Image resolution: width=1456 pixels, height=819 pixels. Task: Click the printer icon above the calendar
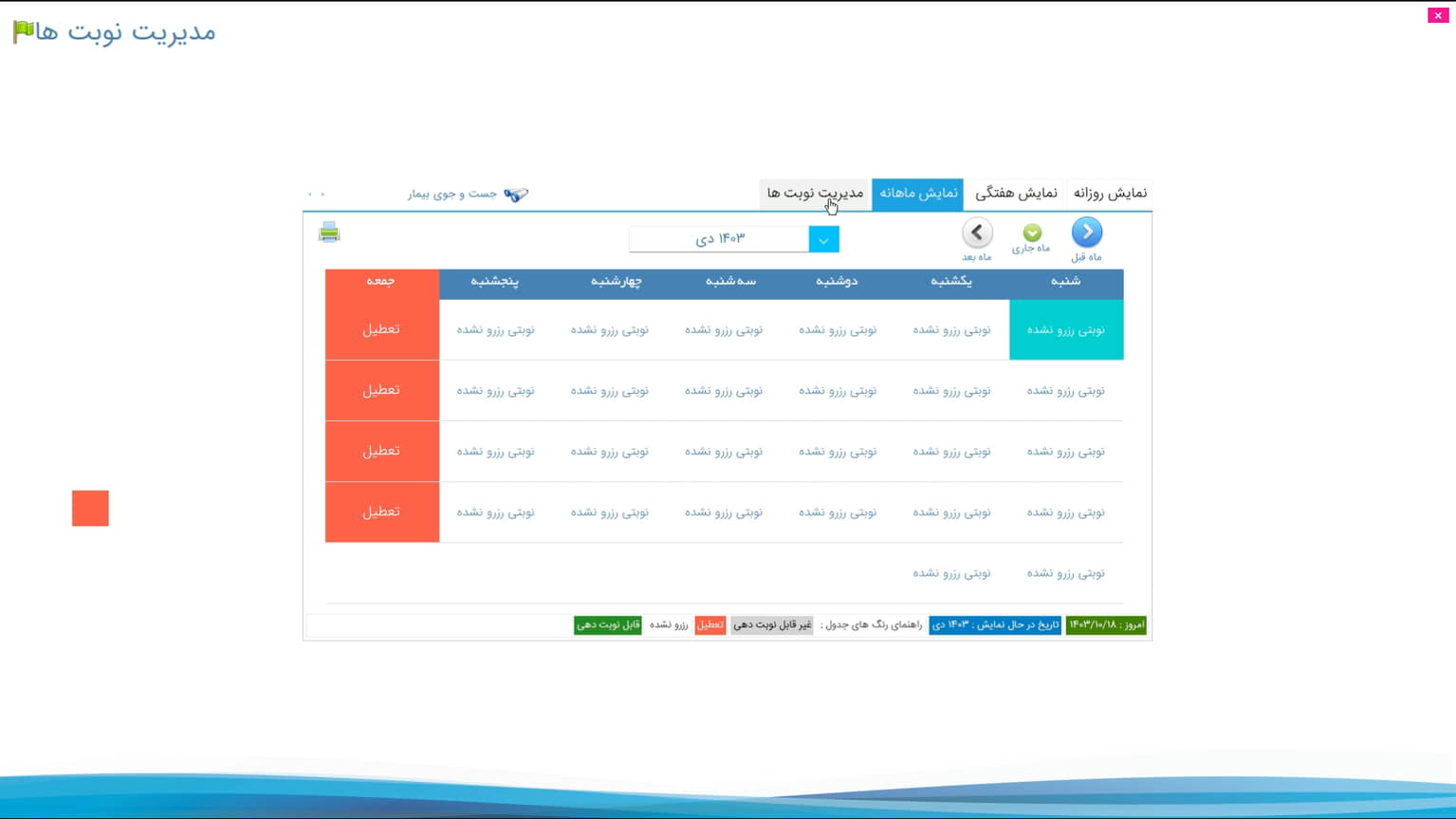pyautogui.click(x=329, y=233)
